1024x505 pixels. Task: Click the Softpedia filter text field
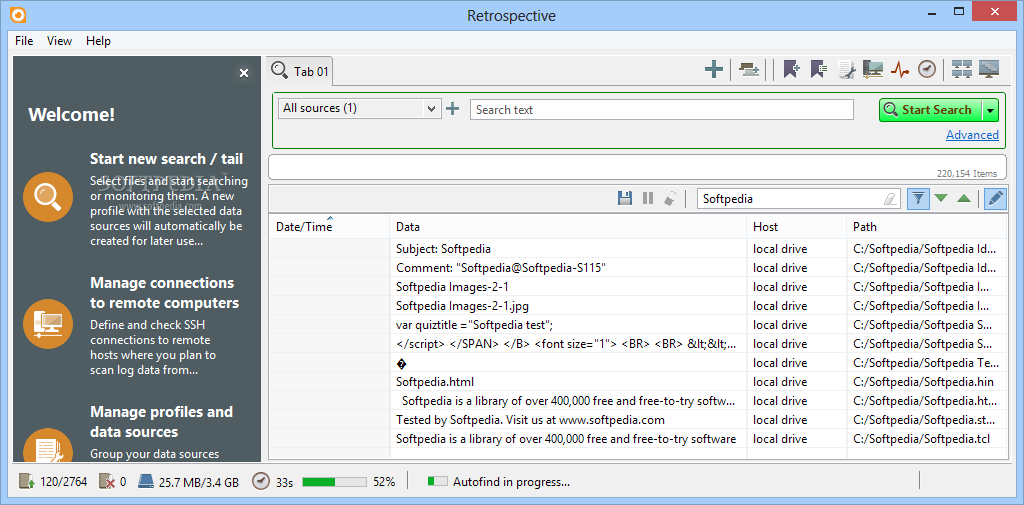(x=790, y=199)
